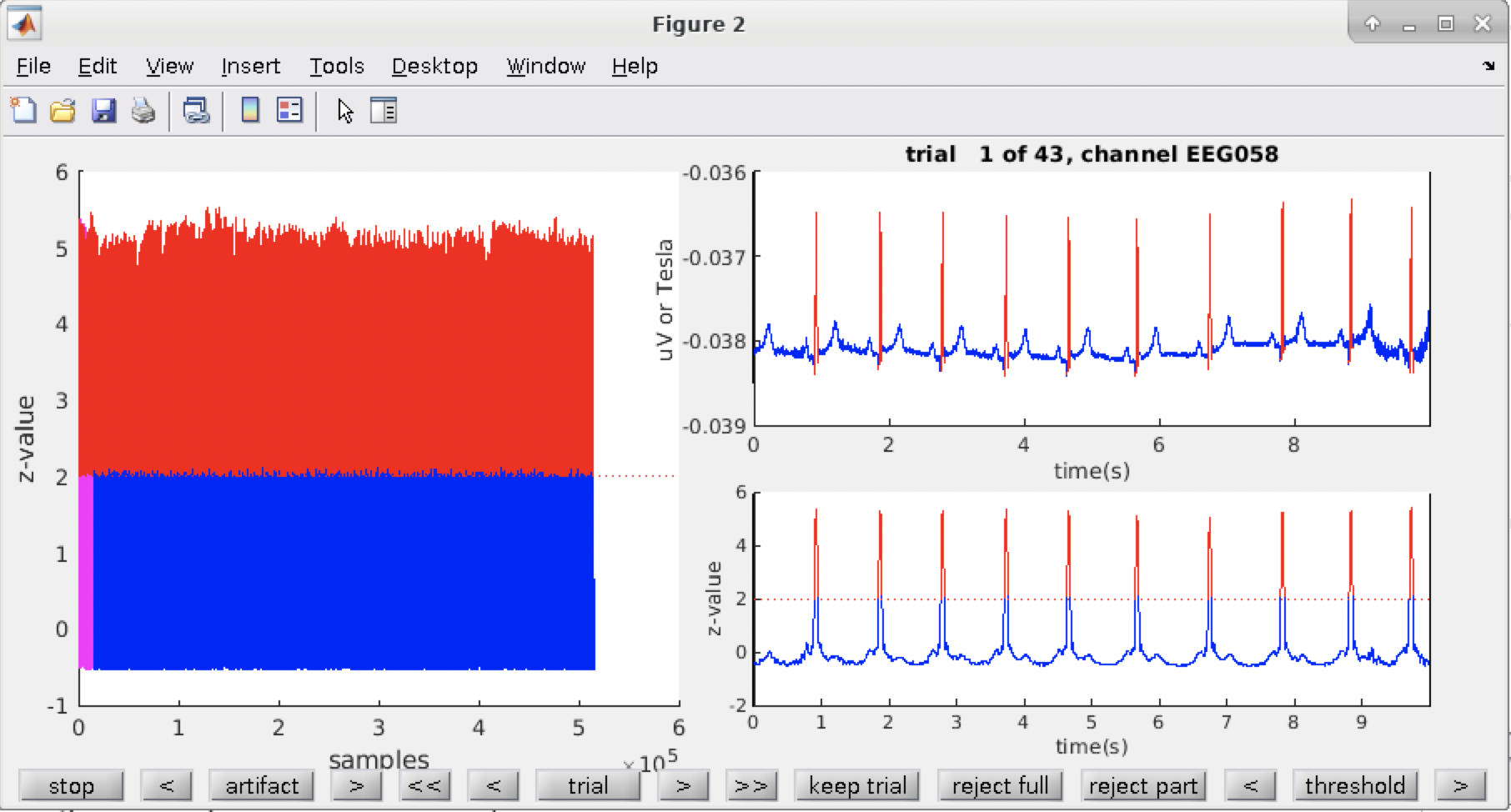Toggle the Edit Plot arrow tool
The width and height of the screenshot is (1511, 812).
tap(345, 110)
